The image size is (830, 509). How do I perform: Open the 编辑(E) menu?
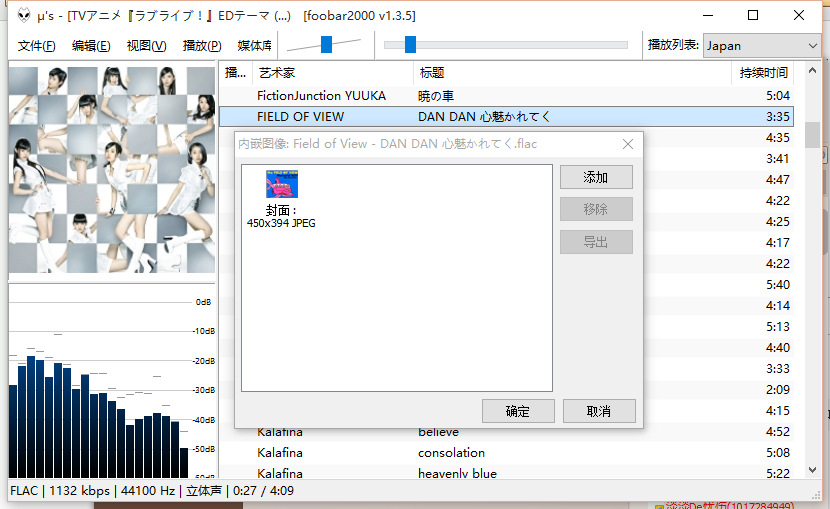[91, 46]
